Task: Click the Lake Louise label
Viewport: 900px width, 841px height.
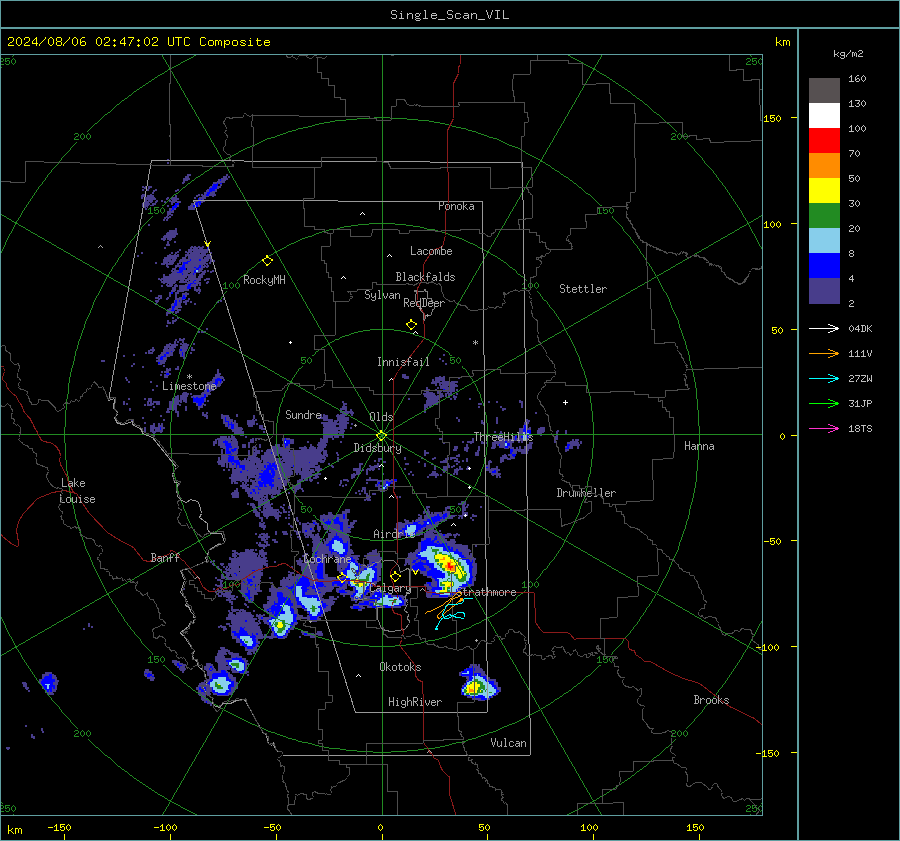Action: (x=77, y=491)
